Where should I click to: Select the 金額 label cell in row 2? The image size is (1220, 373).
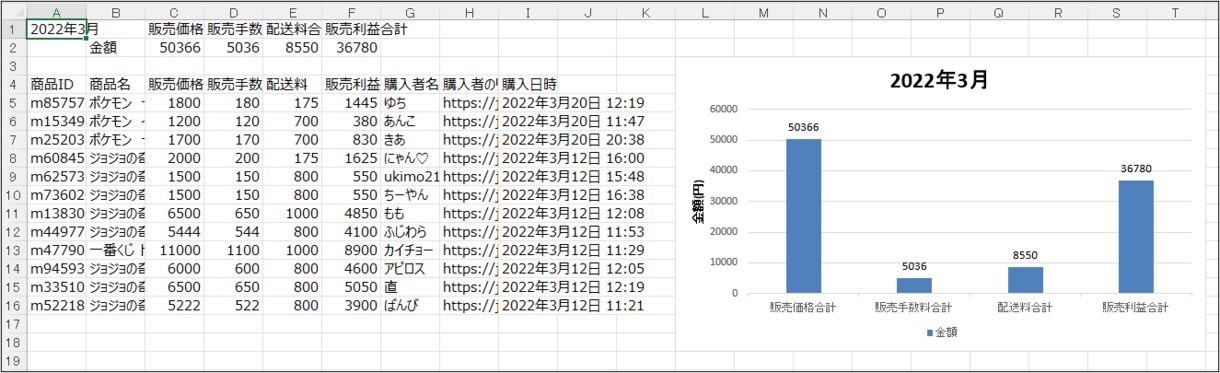coord(116,47)
